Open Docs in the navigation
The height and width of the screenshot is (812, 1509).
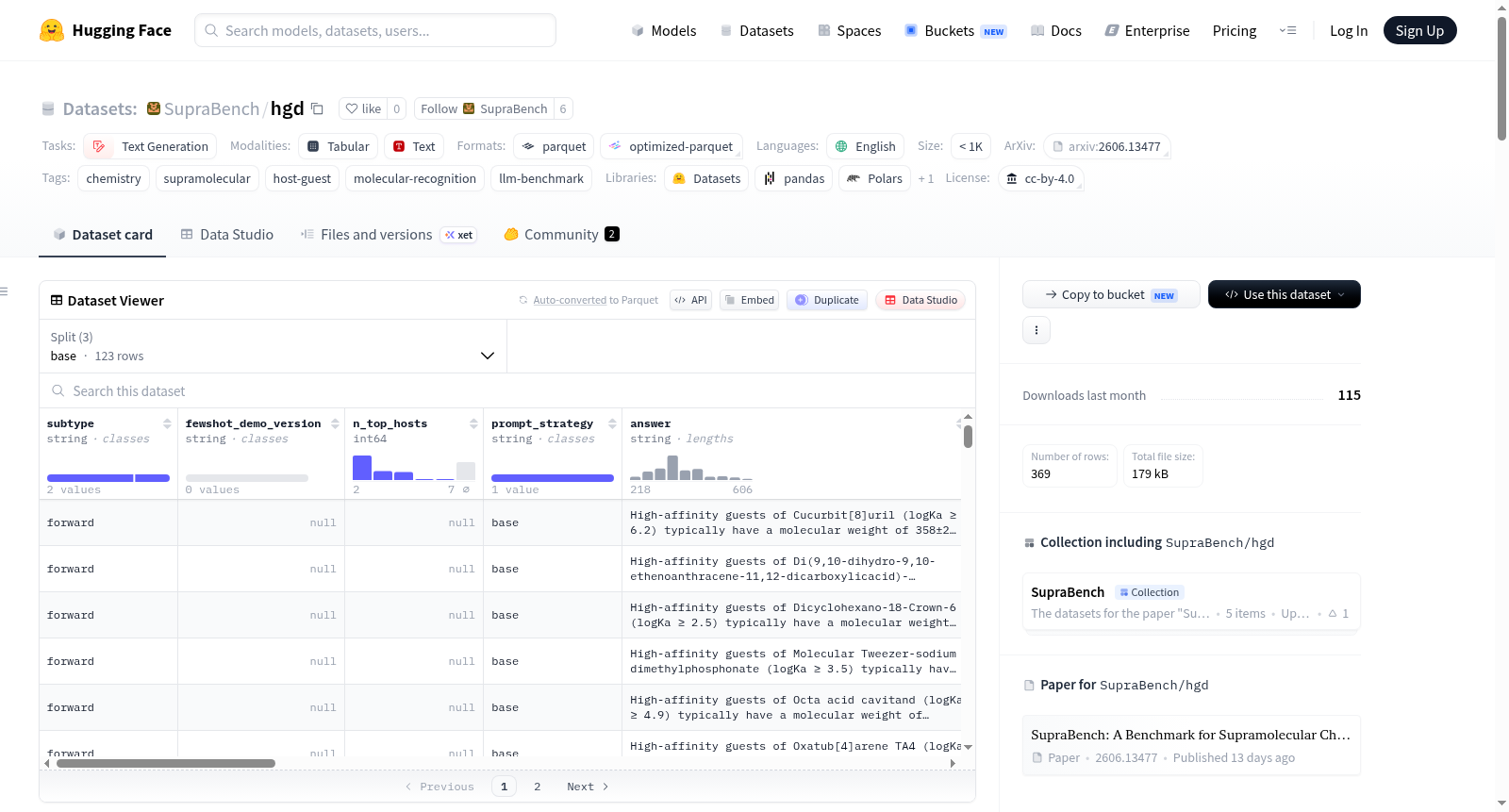(x=1056, y=30)
